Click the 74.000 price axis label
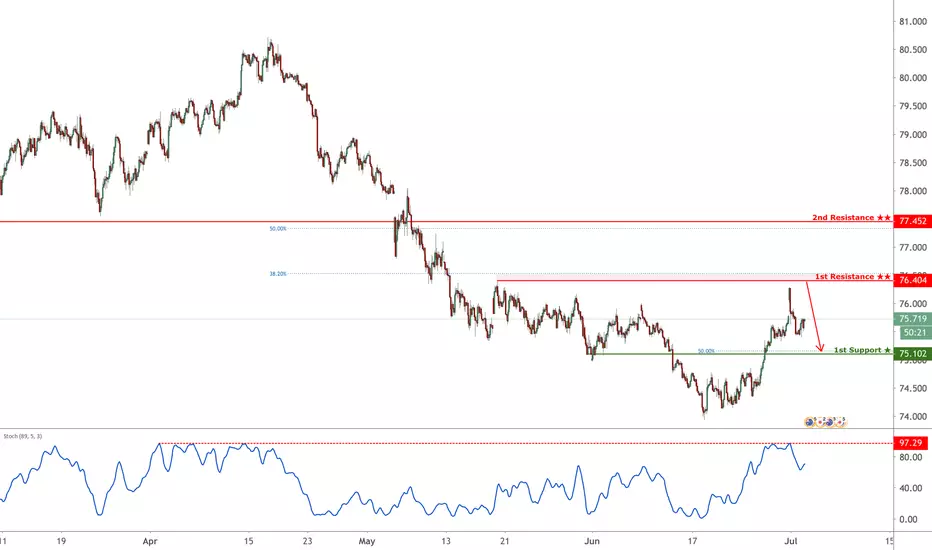932x550 pixels. coord(912,417)
